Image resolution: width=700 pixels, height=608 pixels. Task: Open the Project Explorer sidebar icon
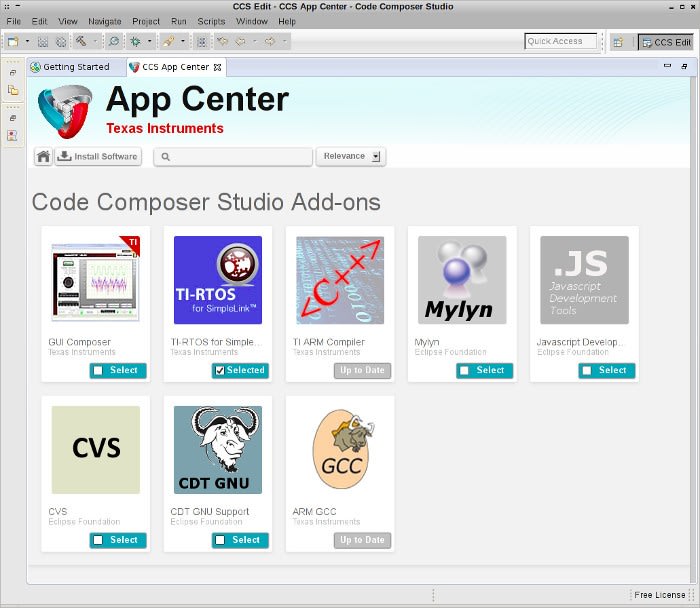point(13,90)
